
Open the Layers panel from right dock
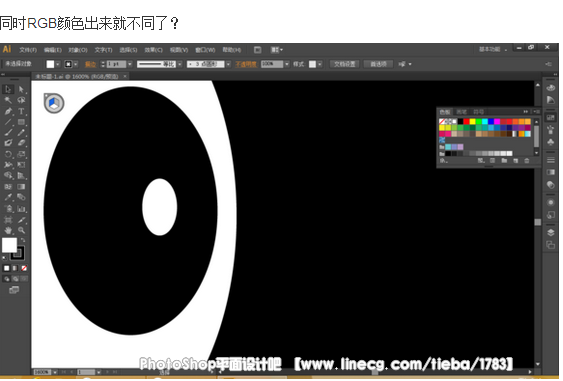click(550, 233)
